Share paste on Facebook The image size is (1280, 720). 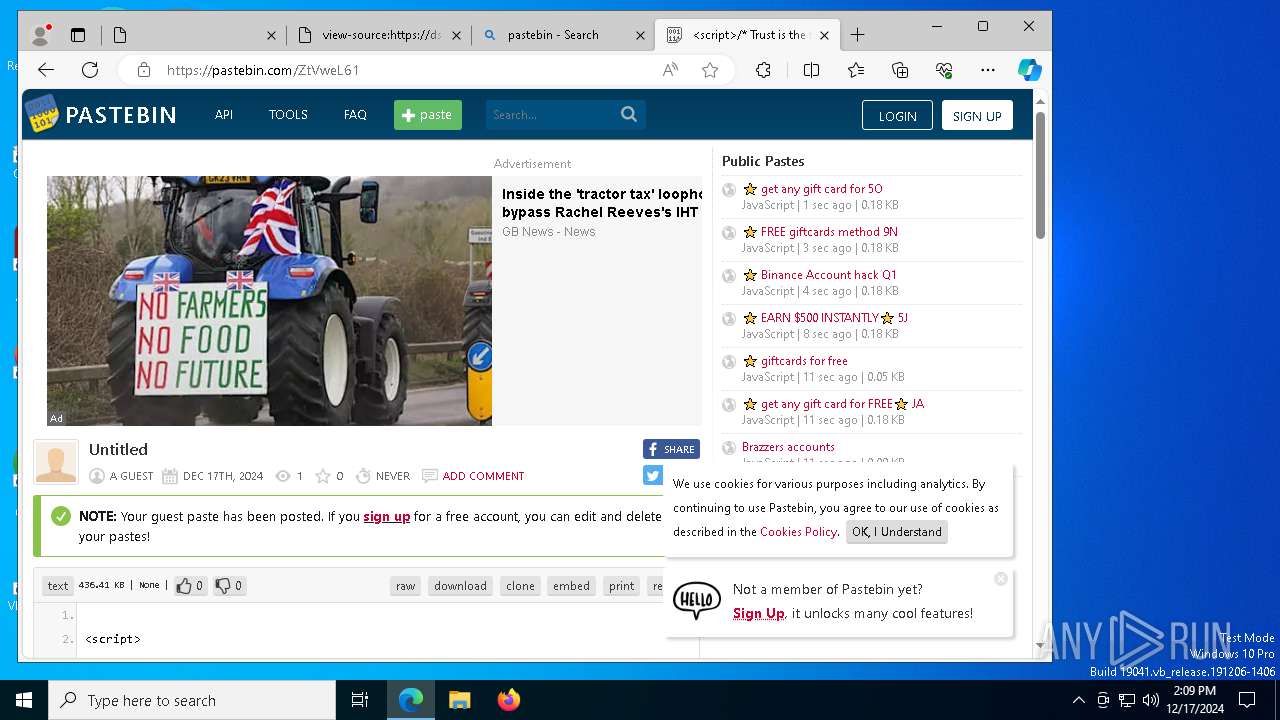click(x=671, y=449)
